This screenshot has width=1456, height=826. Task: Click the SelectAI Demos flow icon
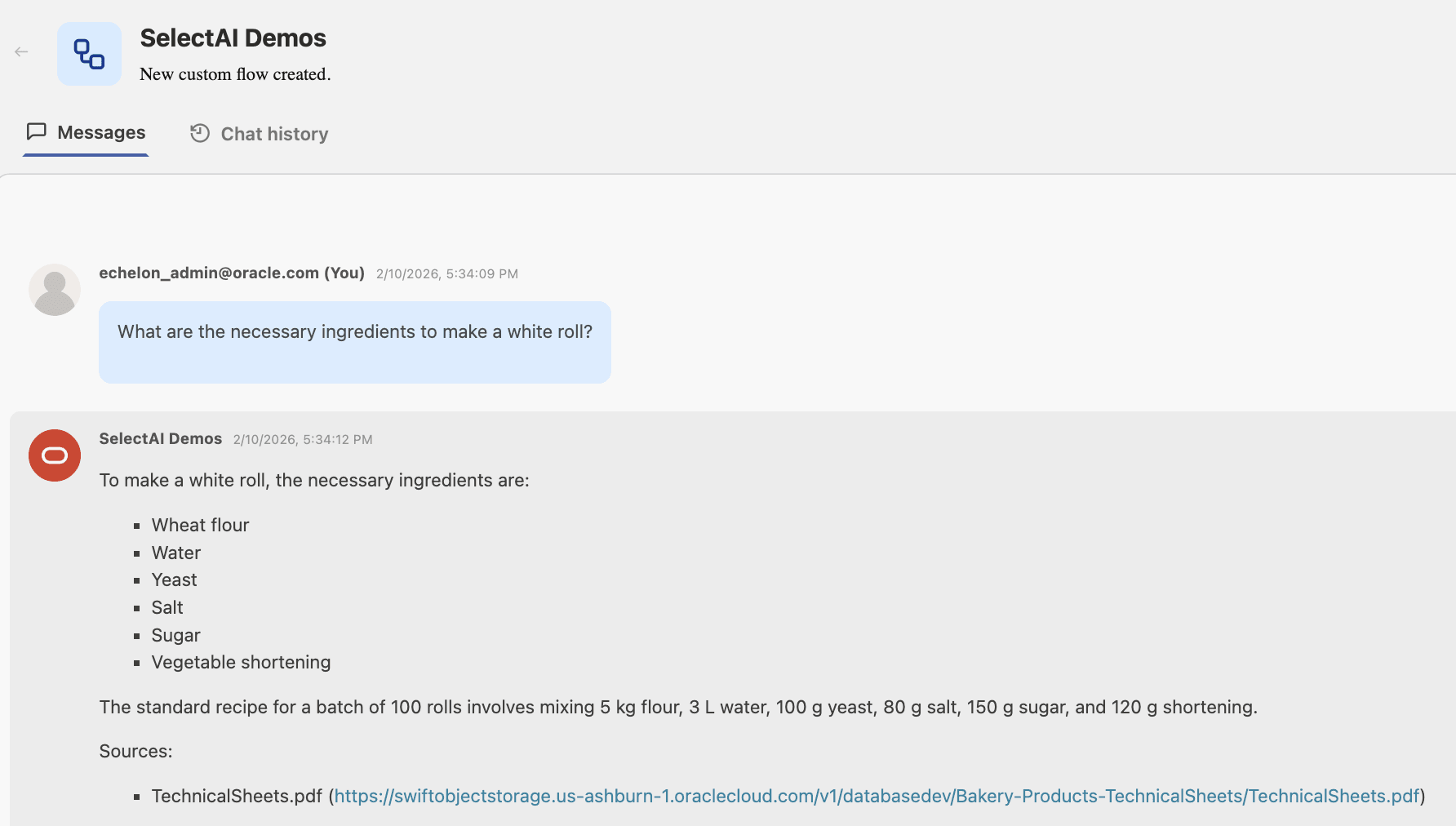(x=89, y=54)
